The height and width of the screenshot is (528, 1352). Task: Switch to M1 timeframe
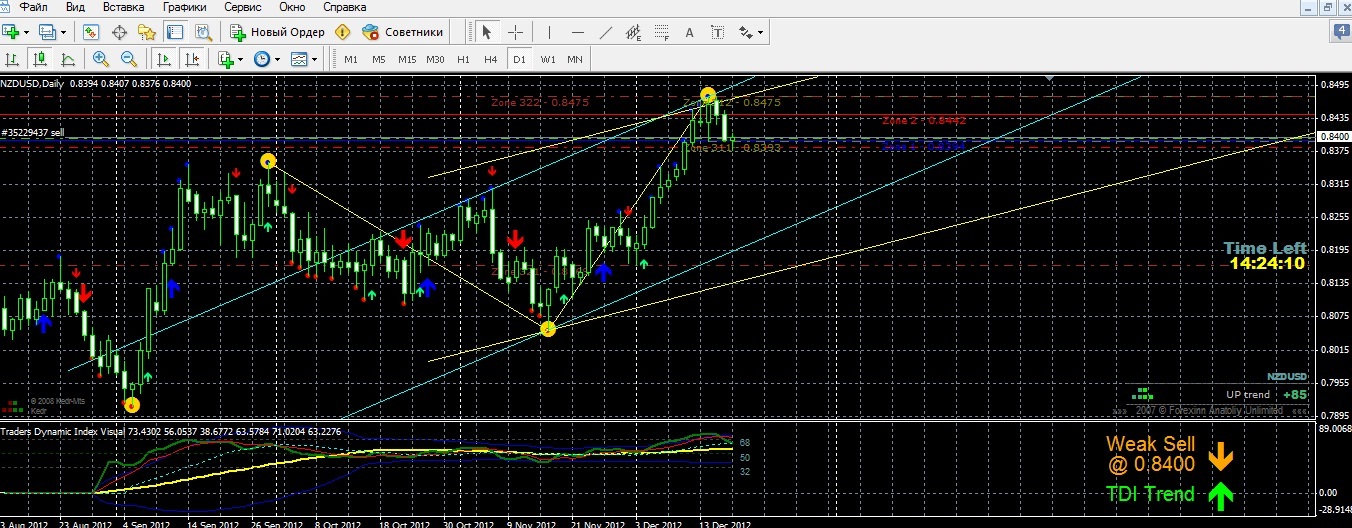point(351,59)
